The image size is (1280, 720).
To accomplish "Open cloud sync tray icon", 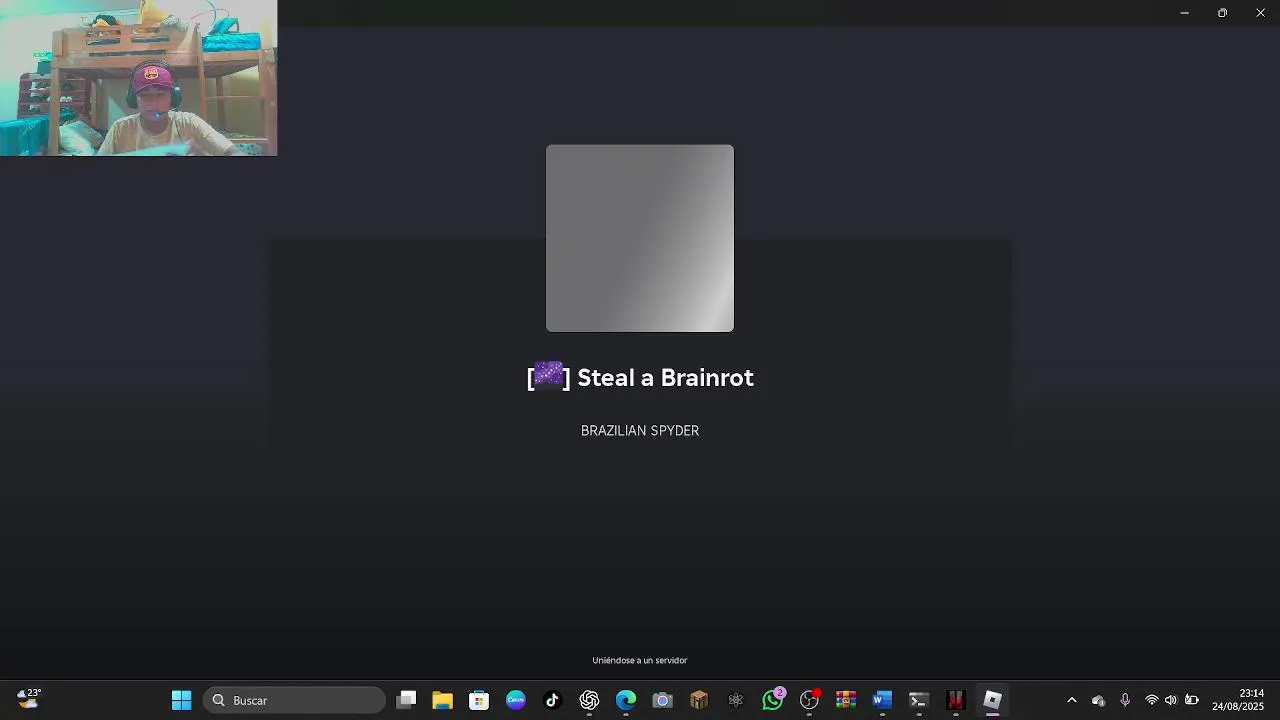I will point(1098,700).
